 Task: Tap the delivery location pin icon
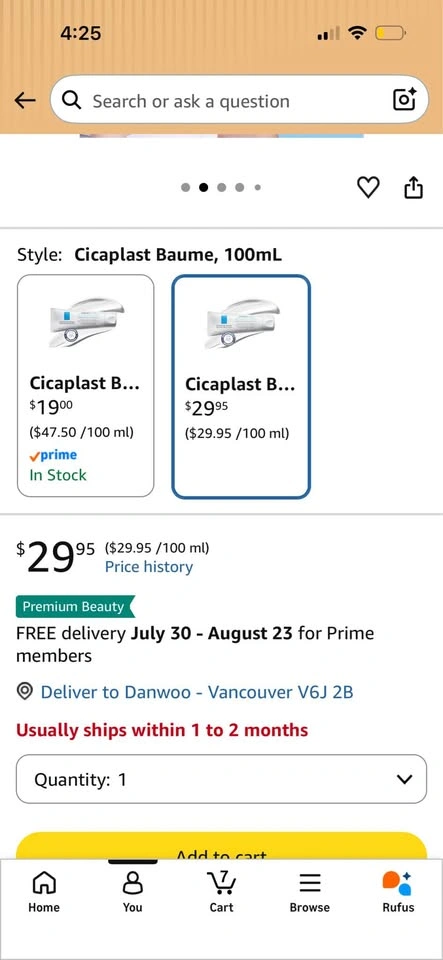point(25,692)
